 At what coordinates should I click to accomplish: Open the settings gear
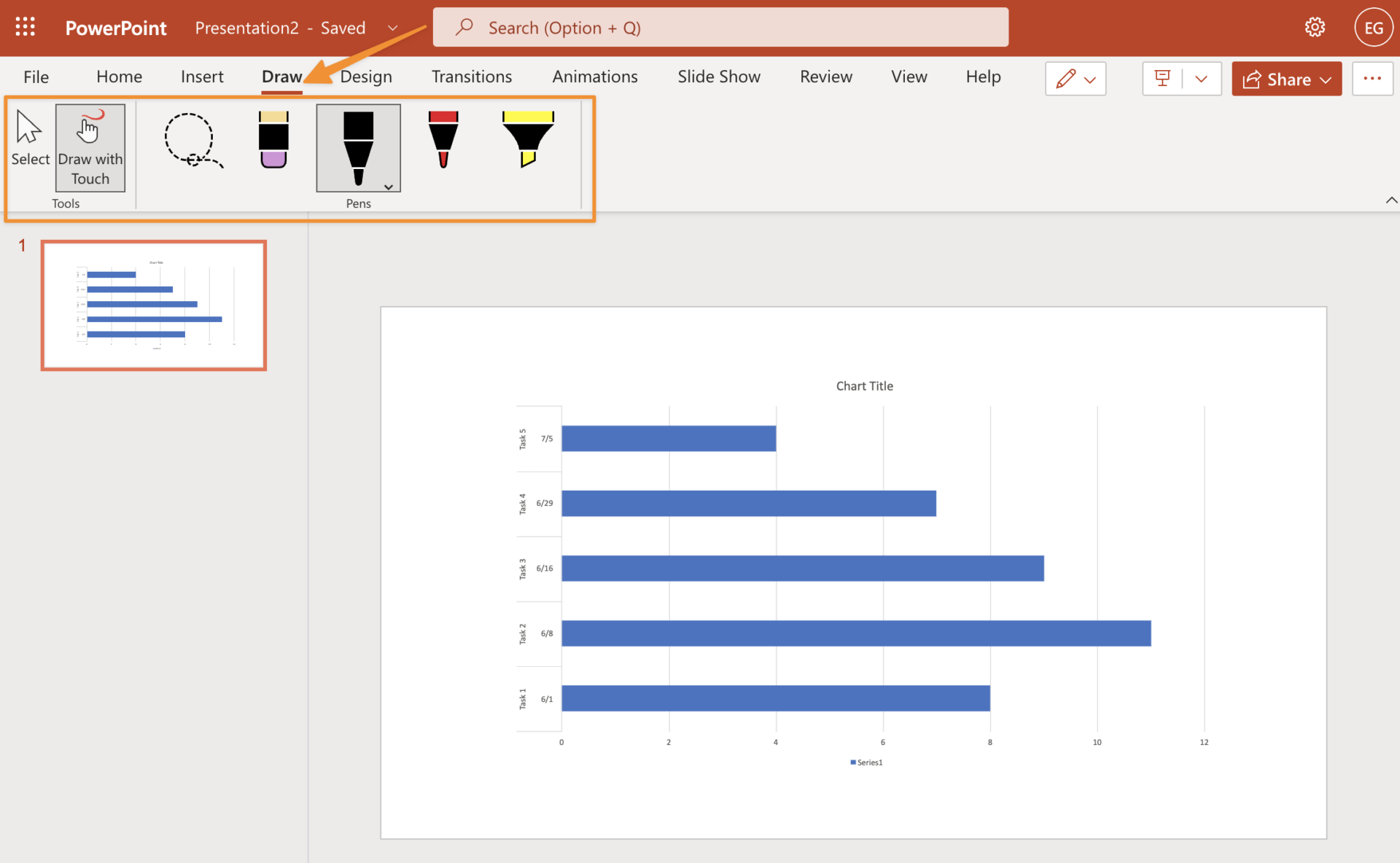pyautogui.click(x=1314, y=28)
